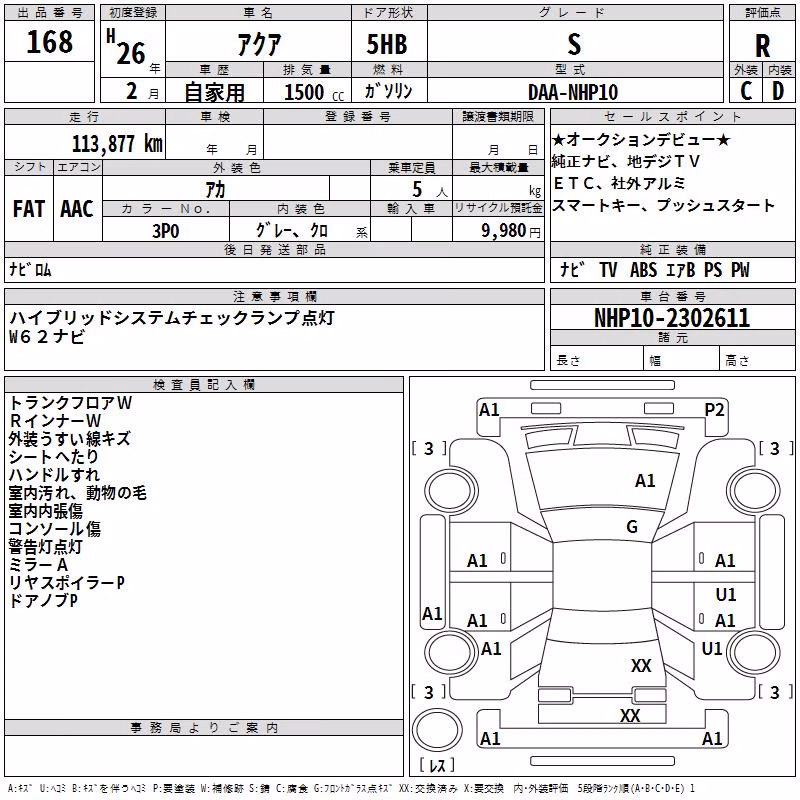This screenshot has height=800, width=800.
Task: Click the 注意事項欄 section header
Action: click(x=274, y=296)
